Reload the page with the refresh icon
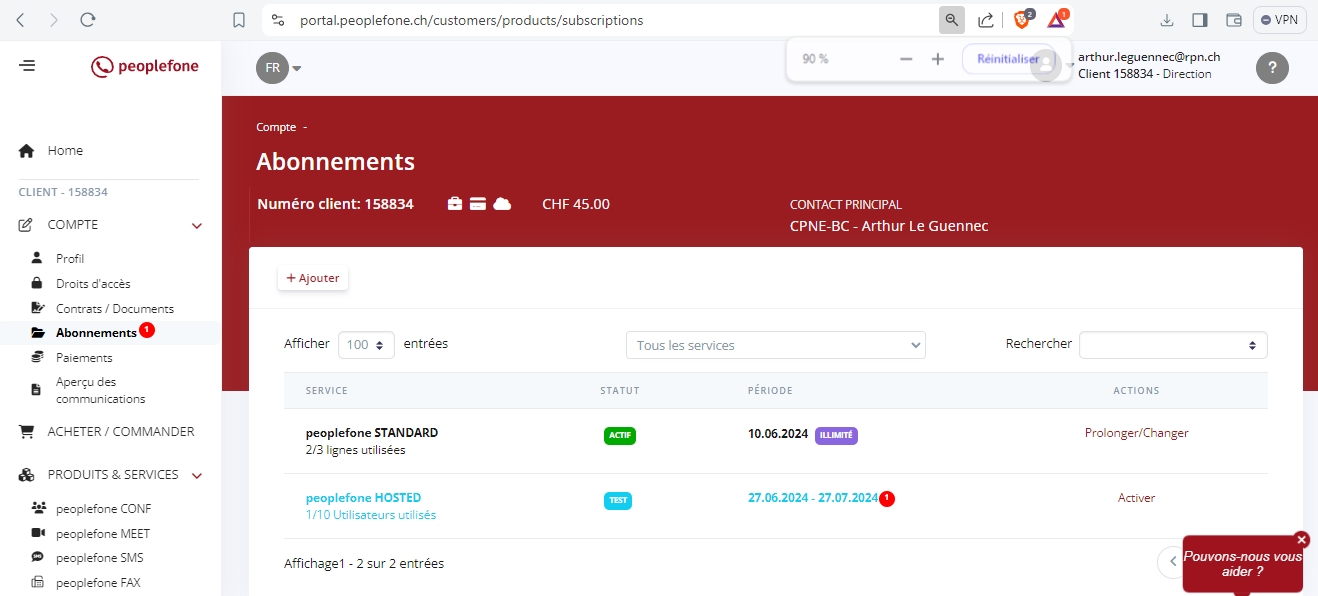 point(87,20)
